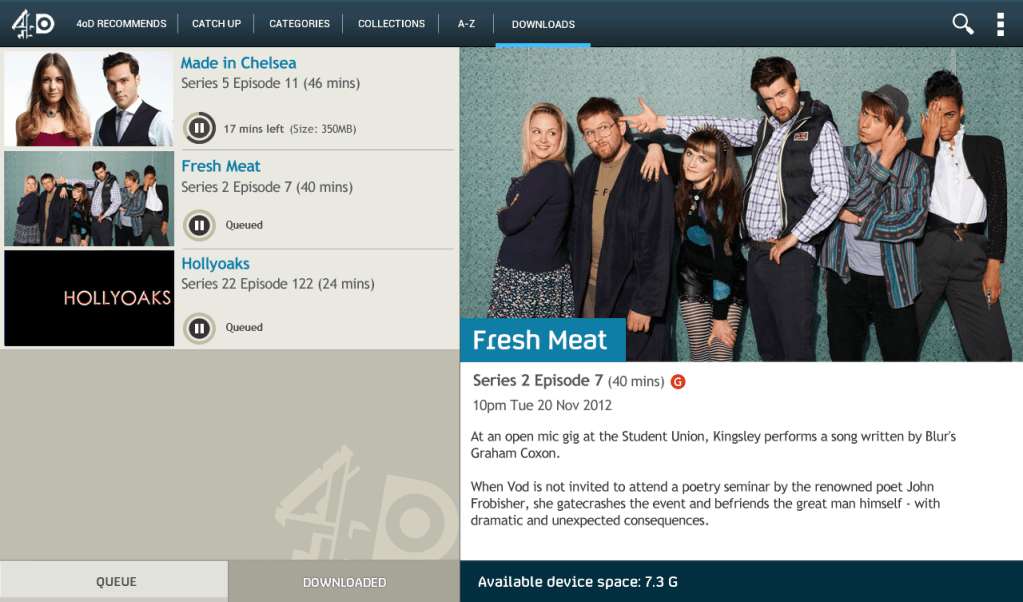The image size is (1023, 602).
Task: Open the A-Z programme list
Action: tap(466, 23)
